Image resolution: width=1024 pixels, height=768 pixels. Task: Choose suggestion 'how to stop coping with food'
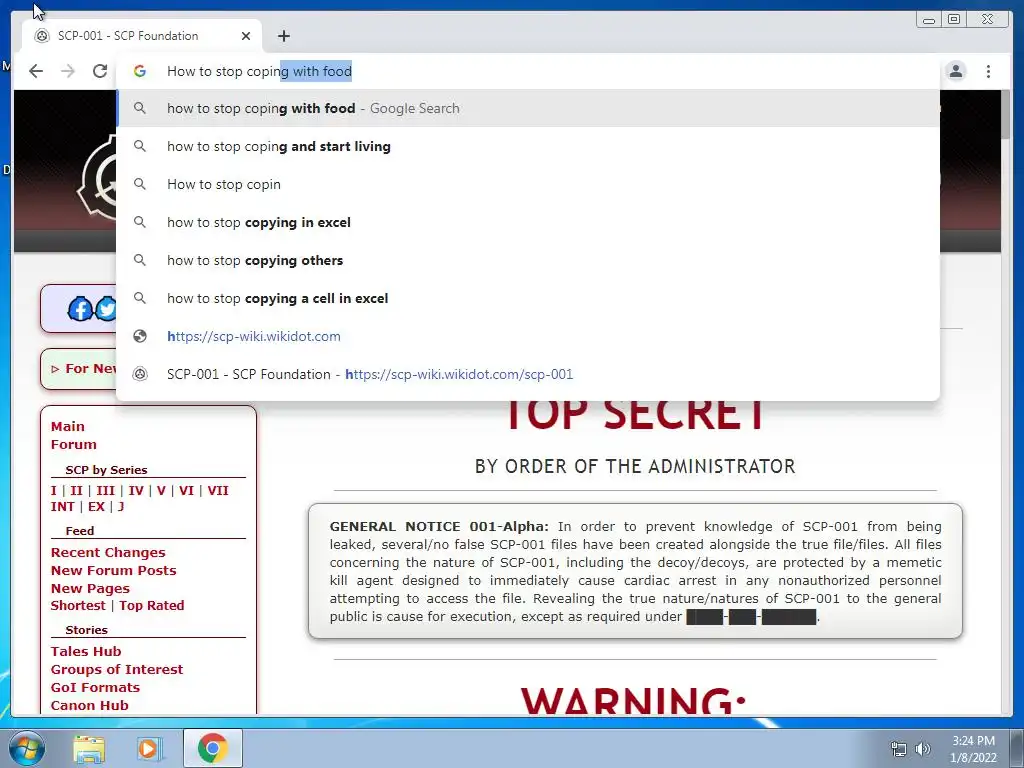[528, 108]
